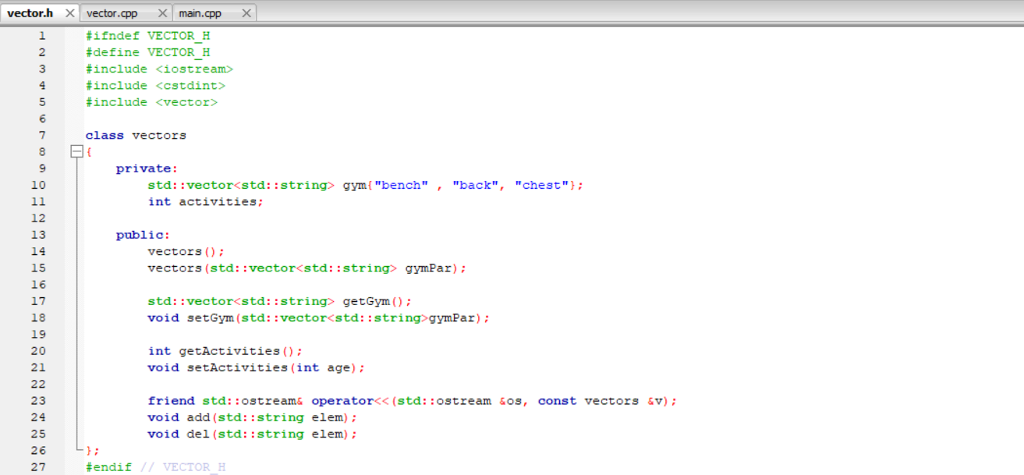Click the '#include <cstdint>' line
Viewport: 1024px width, 475px height.
click(x=155, y=86)
